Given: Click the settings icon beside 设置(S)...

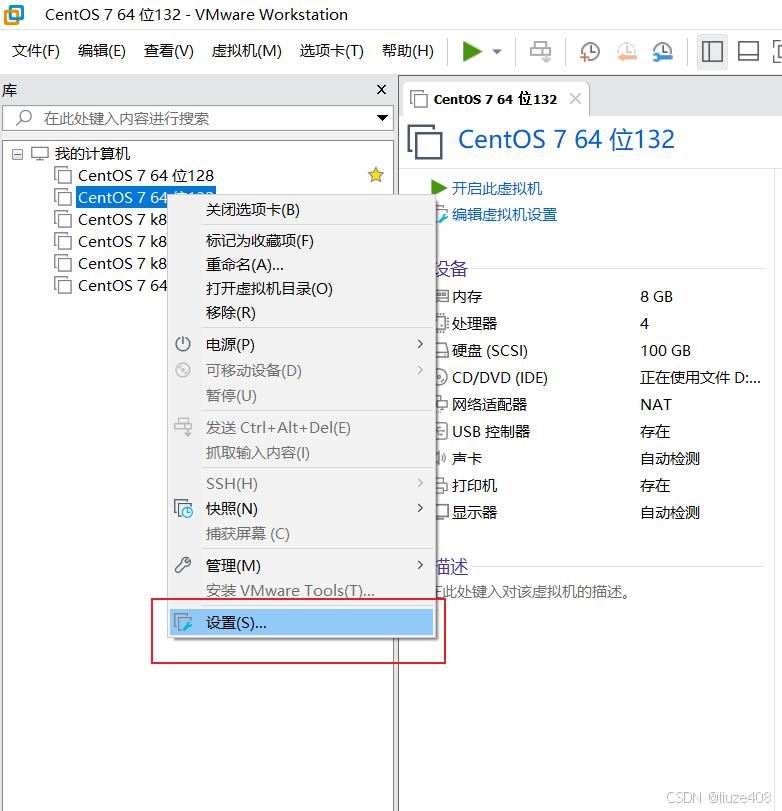Looking at the screenshot, I should point(183,622).
